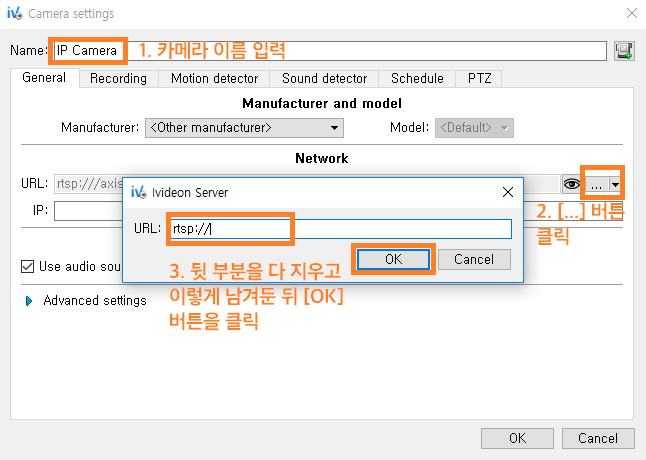
Task: Open the Motion detector tab
Action: click(x=214, y=78)
